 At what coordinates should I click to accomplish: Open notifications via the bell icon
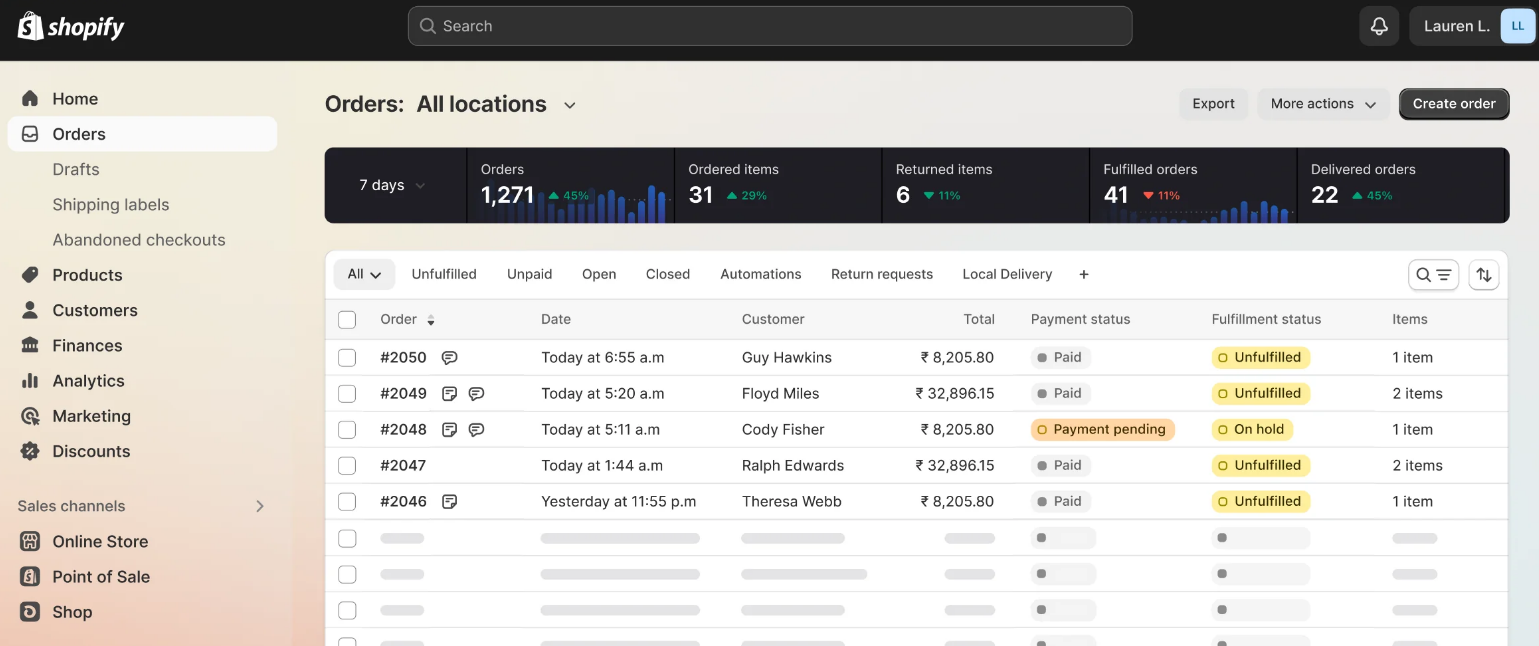coord(1379,26)
